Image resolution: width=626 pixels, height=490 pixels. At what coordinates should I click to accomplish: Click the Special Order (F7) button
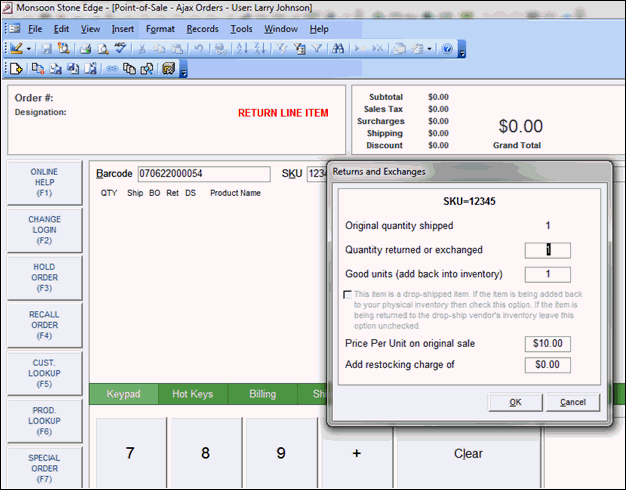pyautogui.click(x=44, y=468)
